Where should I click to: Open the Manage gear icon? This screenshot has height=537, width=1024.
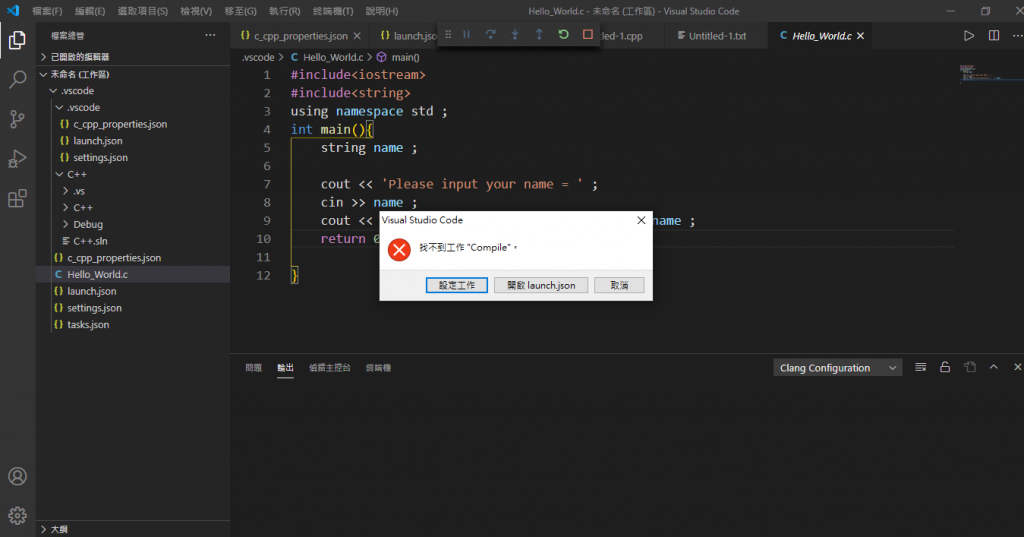click(x=18, y=515)
